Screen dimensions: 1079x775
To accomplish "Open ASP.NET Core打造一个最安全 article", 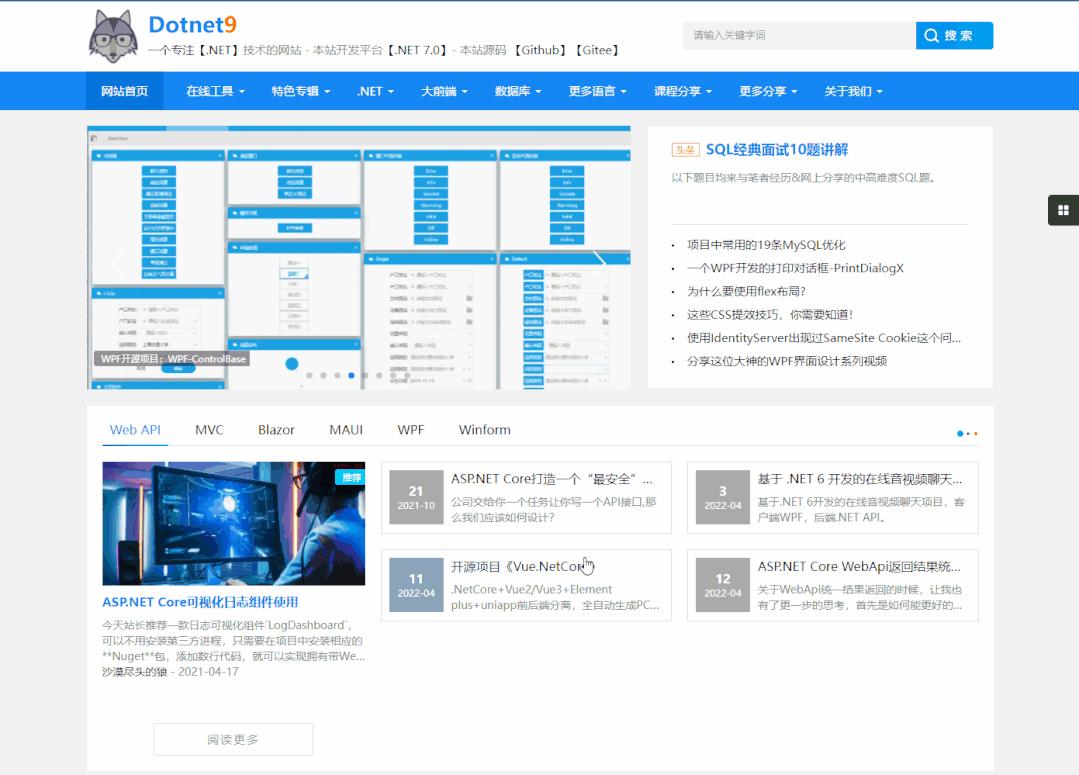I will (551, 479).
